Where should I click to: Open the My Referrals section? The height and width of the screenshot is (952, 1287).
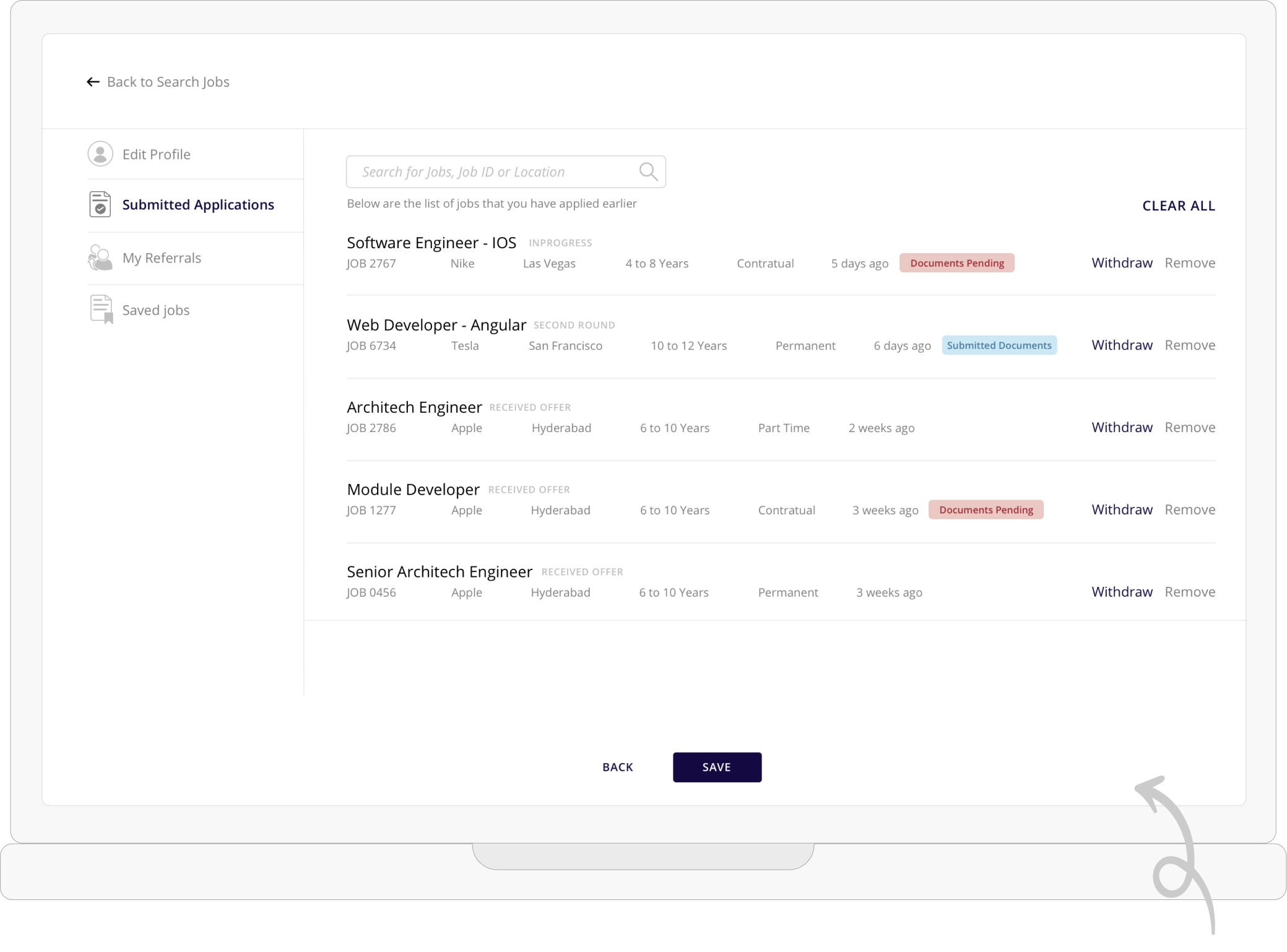coord(162,257)
